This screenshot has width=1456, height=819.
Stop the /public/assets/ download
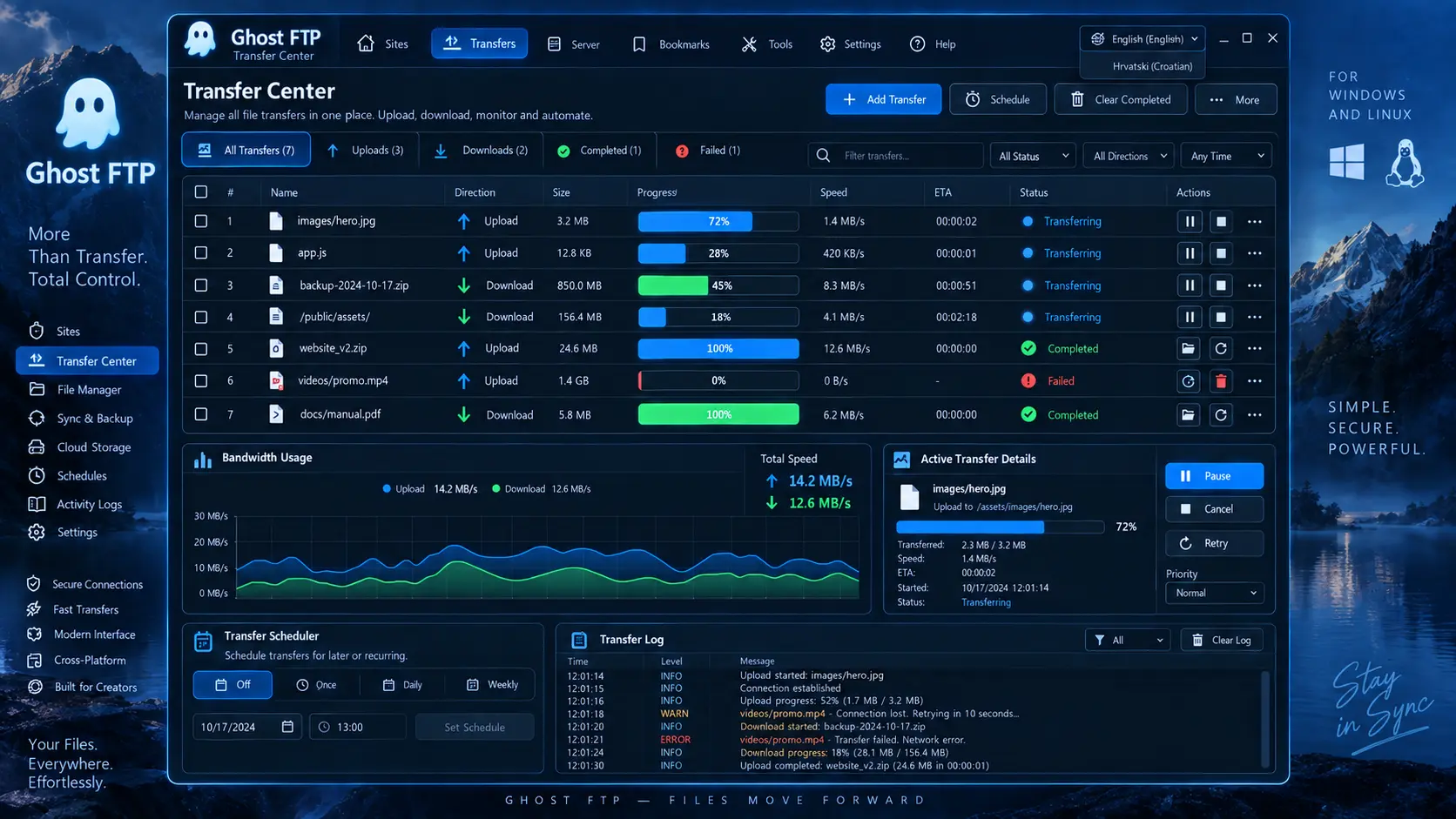(1221, 317)
